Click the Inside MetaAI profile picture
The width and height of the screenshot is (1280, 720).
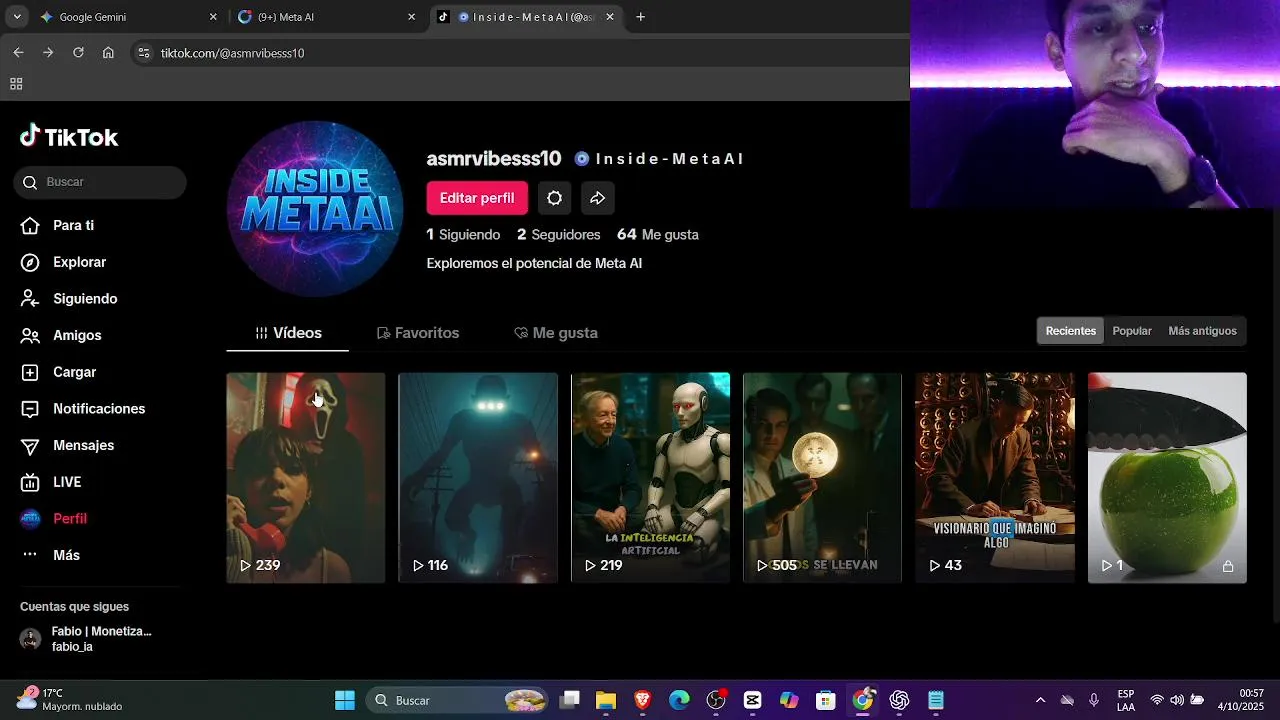pos(315,209)
